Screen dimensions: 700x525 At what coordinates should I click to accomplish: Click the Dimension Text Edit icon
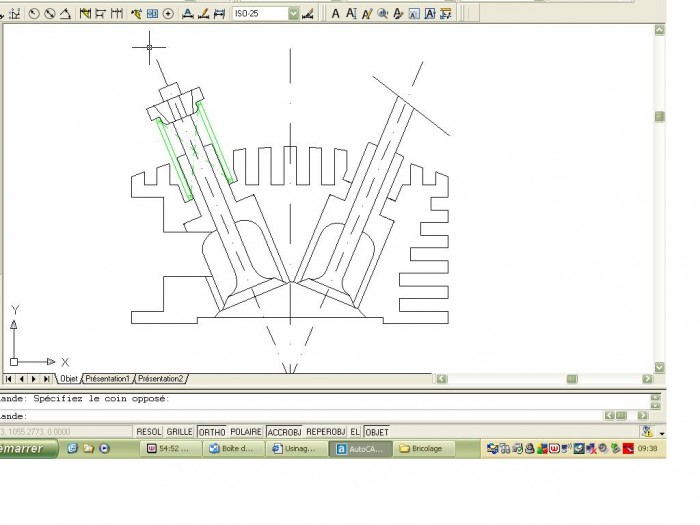[204, 14]
